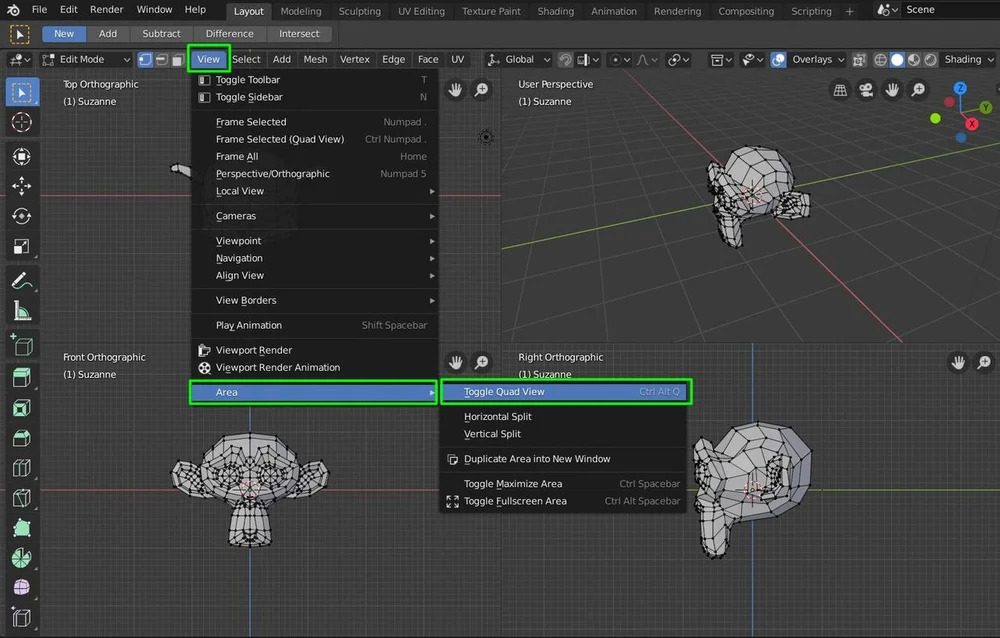Switch to Material Preview shading

coord(914,59)
